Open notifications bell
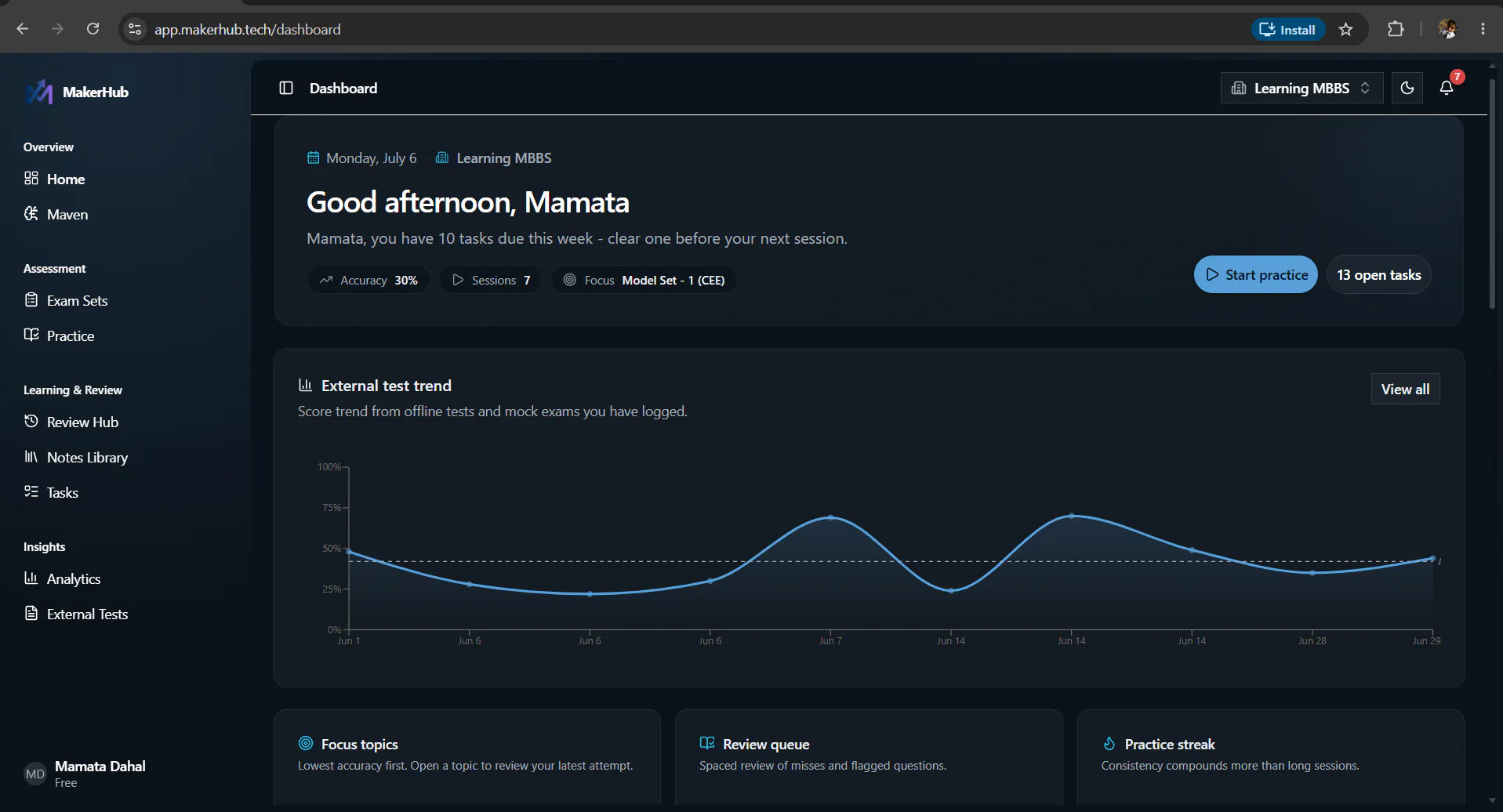Screen dimensions: 1503x812 [x=1447, y=88]
